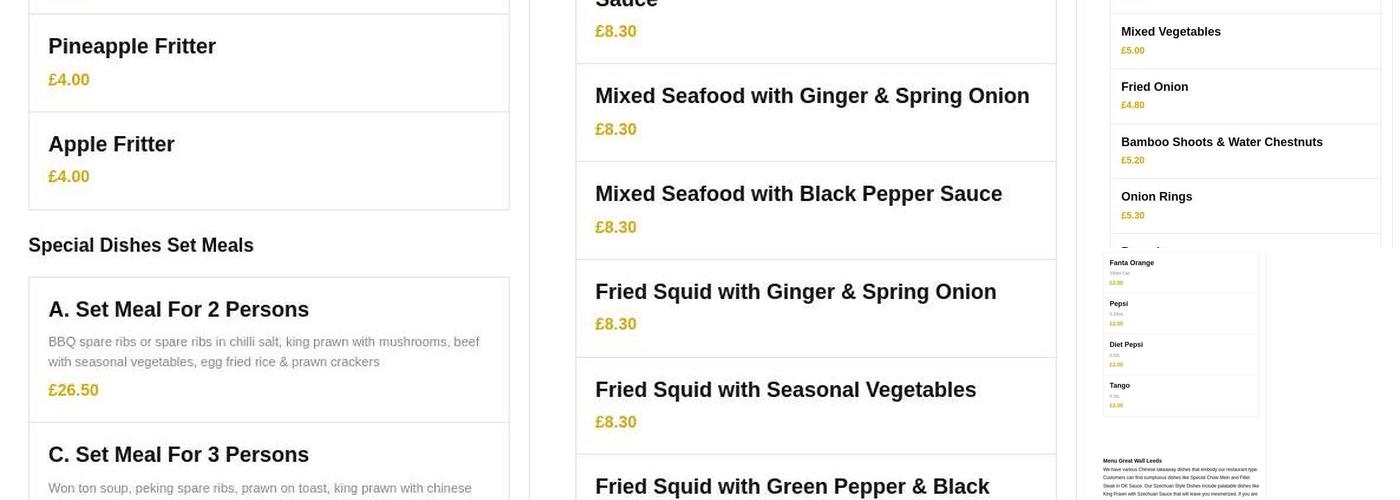Select the Tango drink
This screenshot has width=1400, height=500.
tap(1119, 386)
